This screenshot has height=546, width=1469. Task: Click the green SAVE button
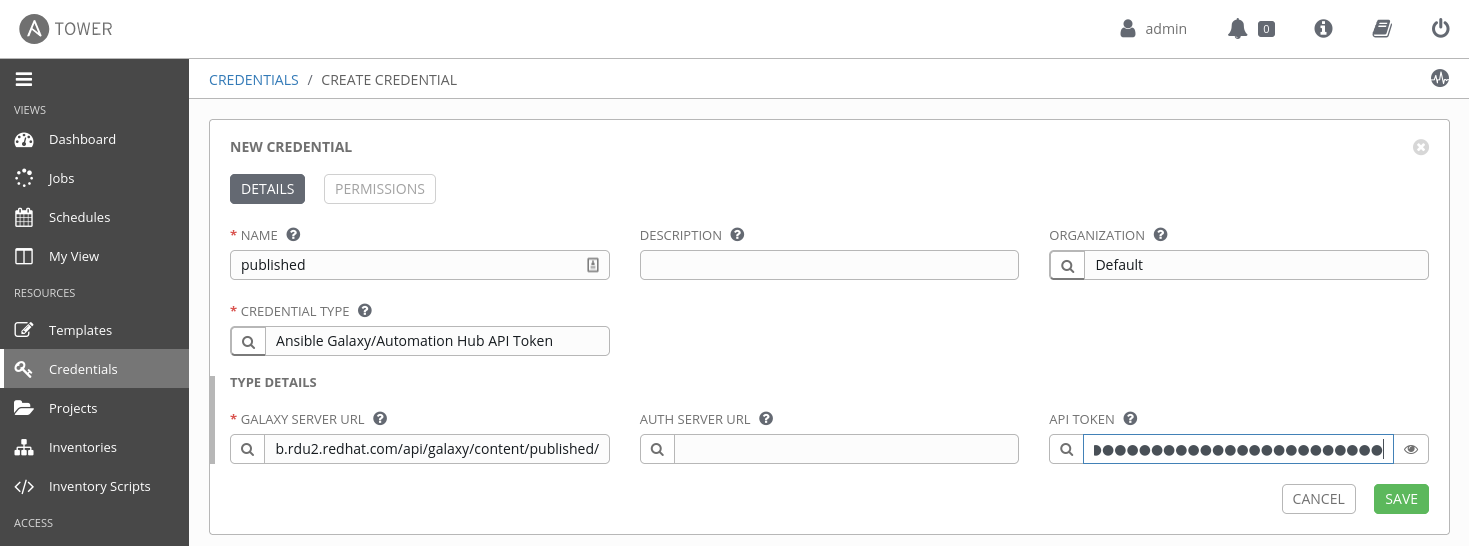1401,499
